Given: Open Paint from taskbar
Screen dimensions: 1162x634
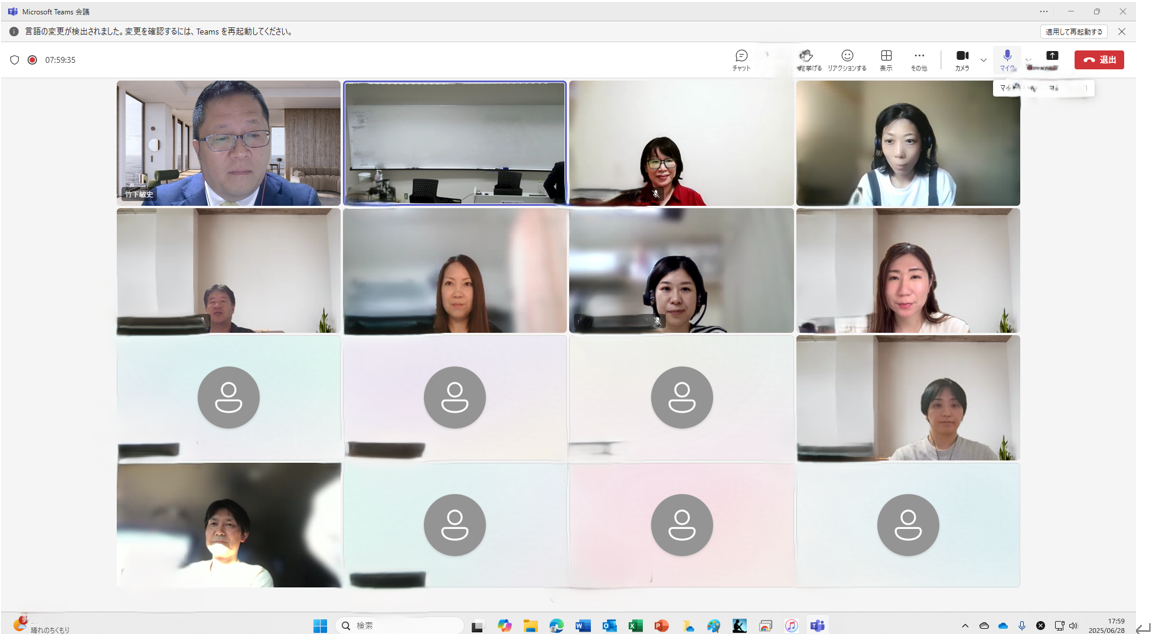Looking at the screenshot, I should coord(714,626).
